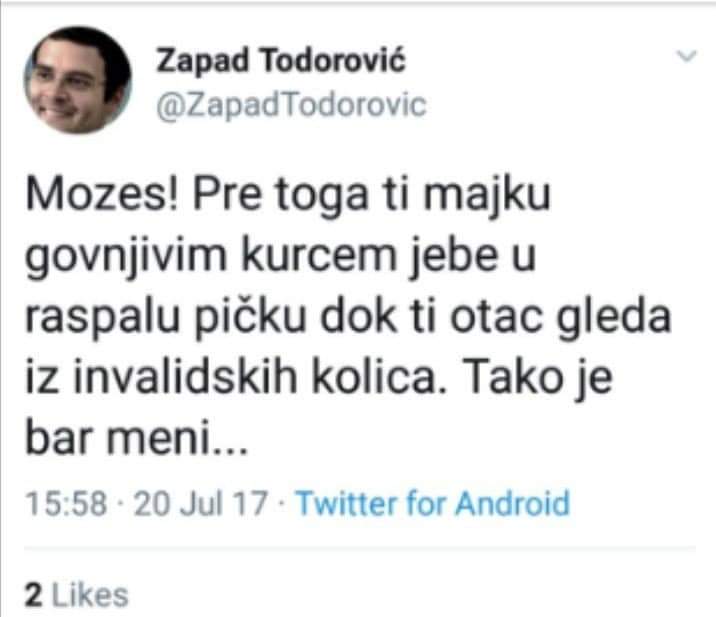Click the smiling face in the circular avatar

pos(78,80)
